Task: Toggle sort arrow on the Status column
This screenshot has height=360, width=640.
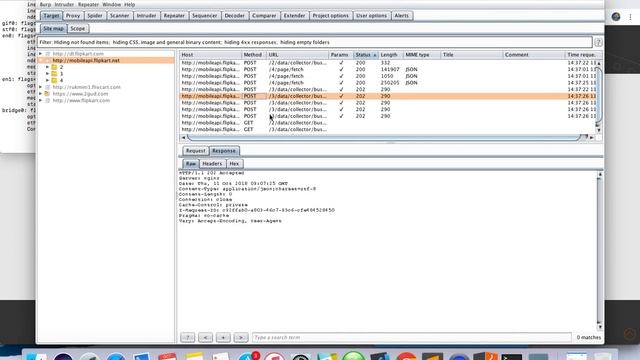Action: pyautogui.click(x=374, y=55)
